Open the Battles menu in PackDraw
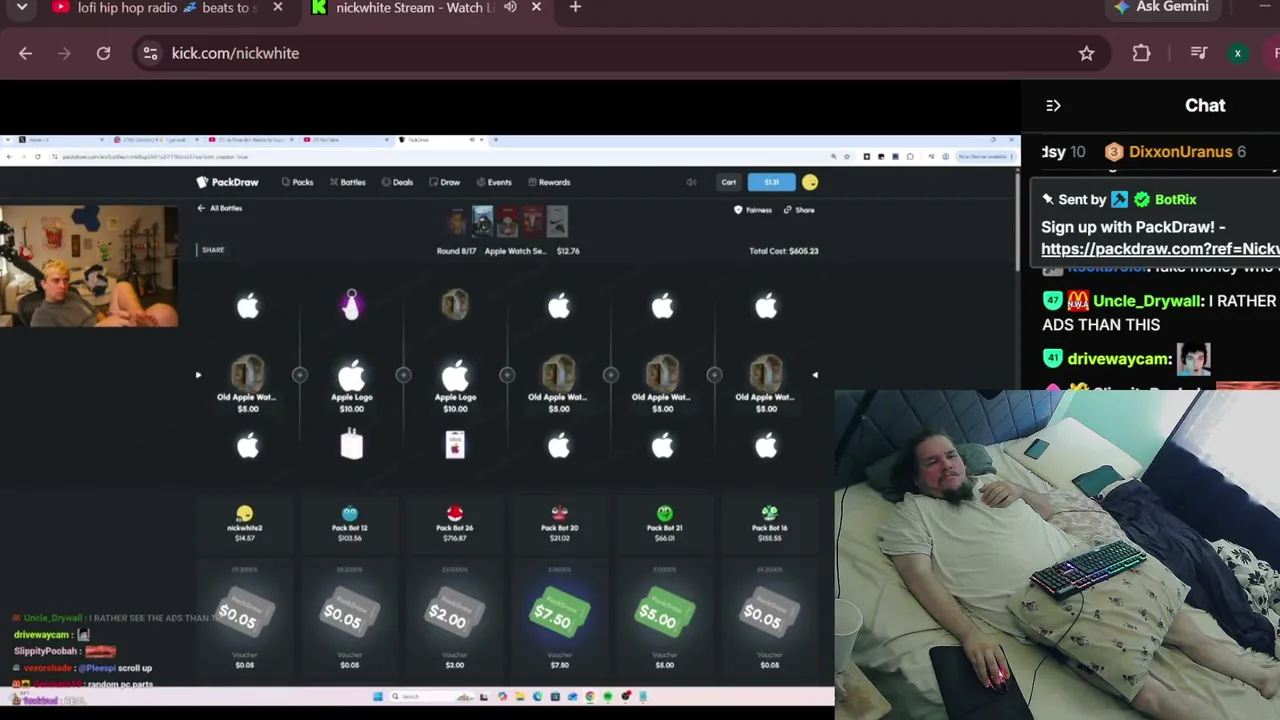This screenshot has width=1280, height=720. tap(347, 182)
